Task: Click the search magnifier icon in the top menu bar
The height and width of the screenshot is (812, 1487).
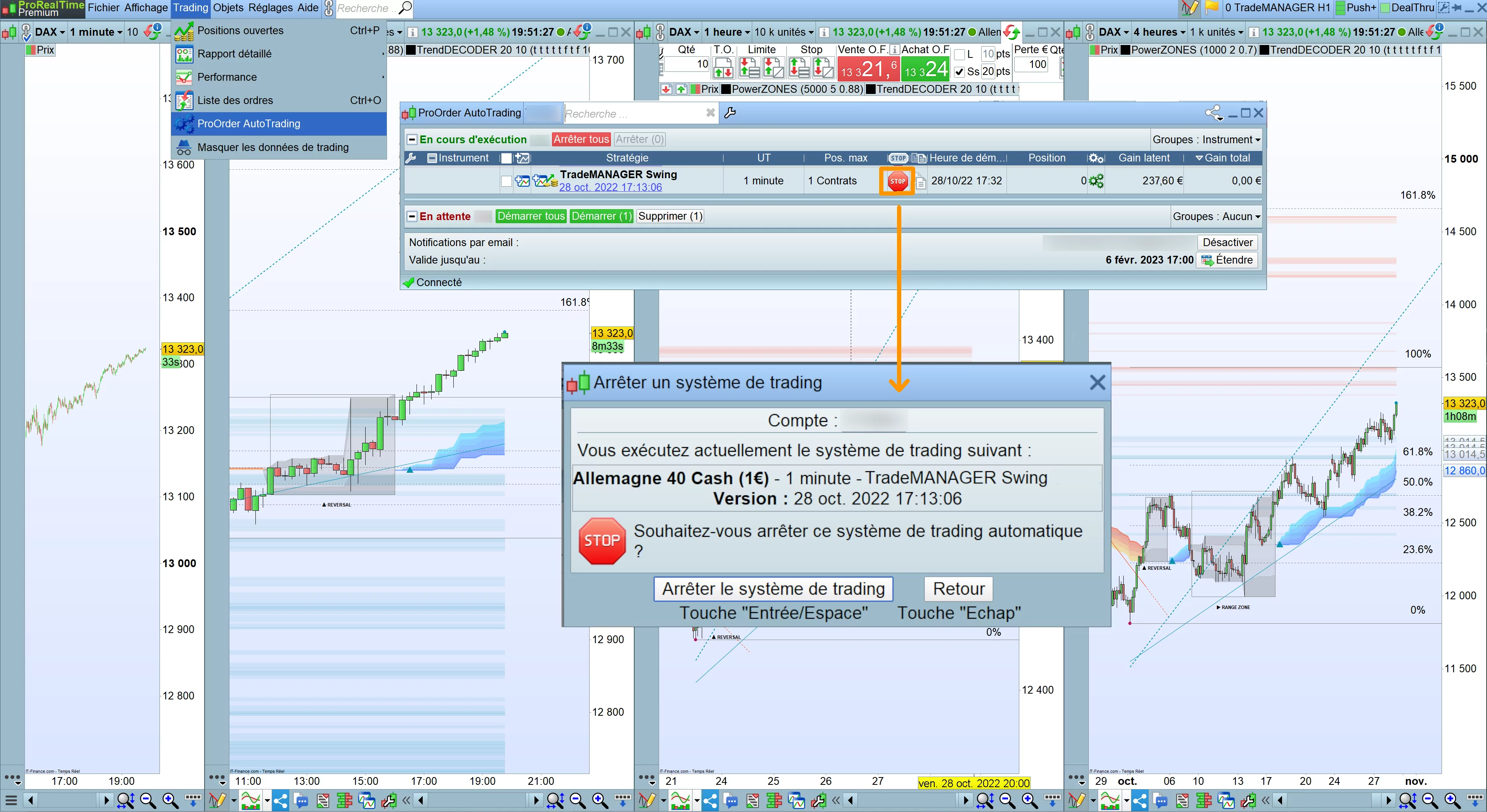Action: coord(406,7)
